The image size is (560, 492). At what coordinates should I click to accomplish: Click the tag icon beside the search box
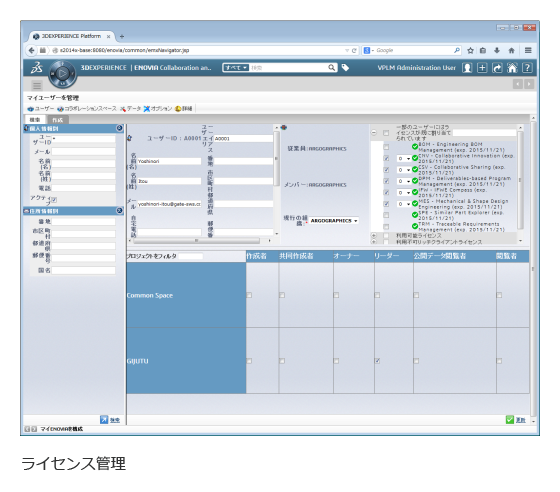[x=345, y=67]
